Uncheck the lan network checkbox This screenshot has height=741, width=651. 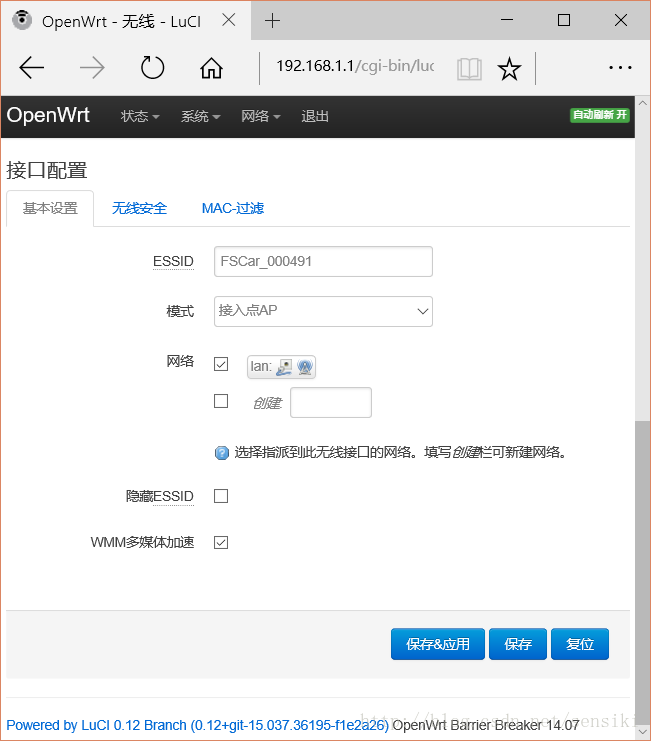click(221, 364)
